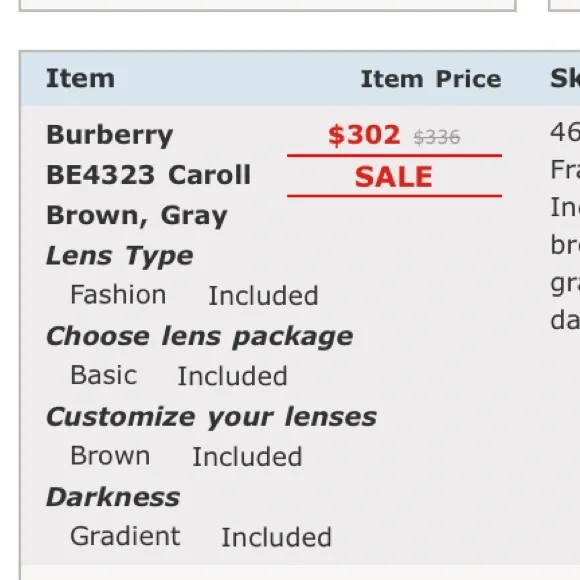Image resolution: width=580 pixels, height=580 pixels.
Task: Click the Burberry brand name
Action: point(109,135)
